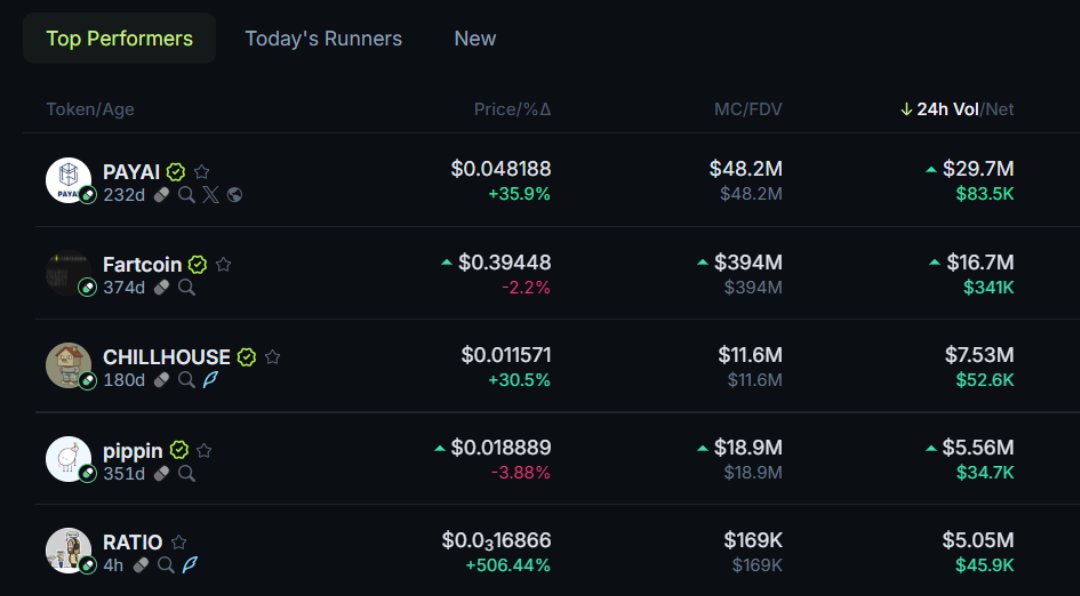Open PAYAI's website globe icon
The width and height of the screenshot is (1080, 596).
point(235,195)
